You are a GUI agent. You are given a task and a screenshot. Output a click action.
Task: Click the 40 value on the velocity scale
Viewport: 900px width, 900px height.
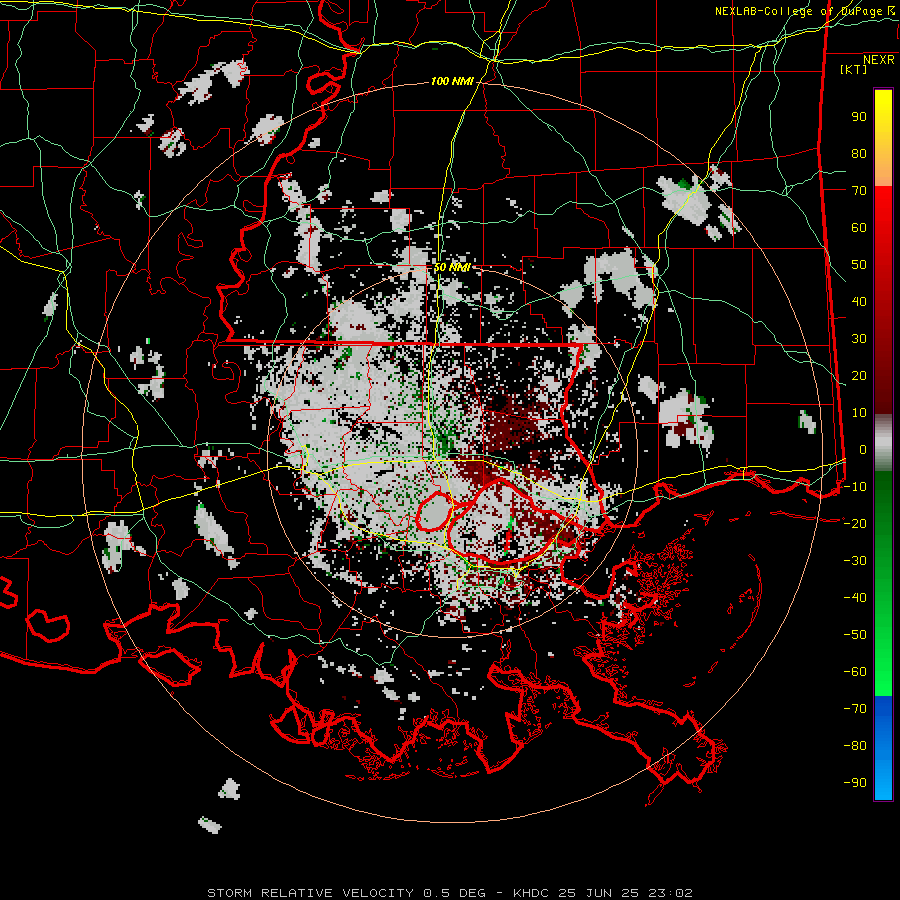[859, 302]
